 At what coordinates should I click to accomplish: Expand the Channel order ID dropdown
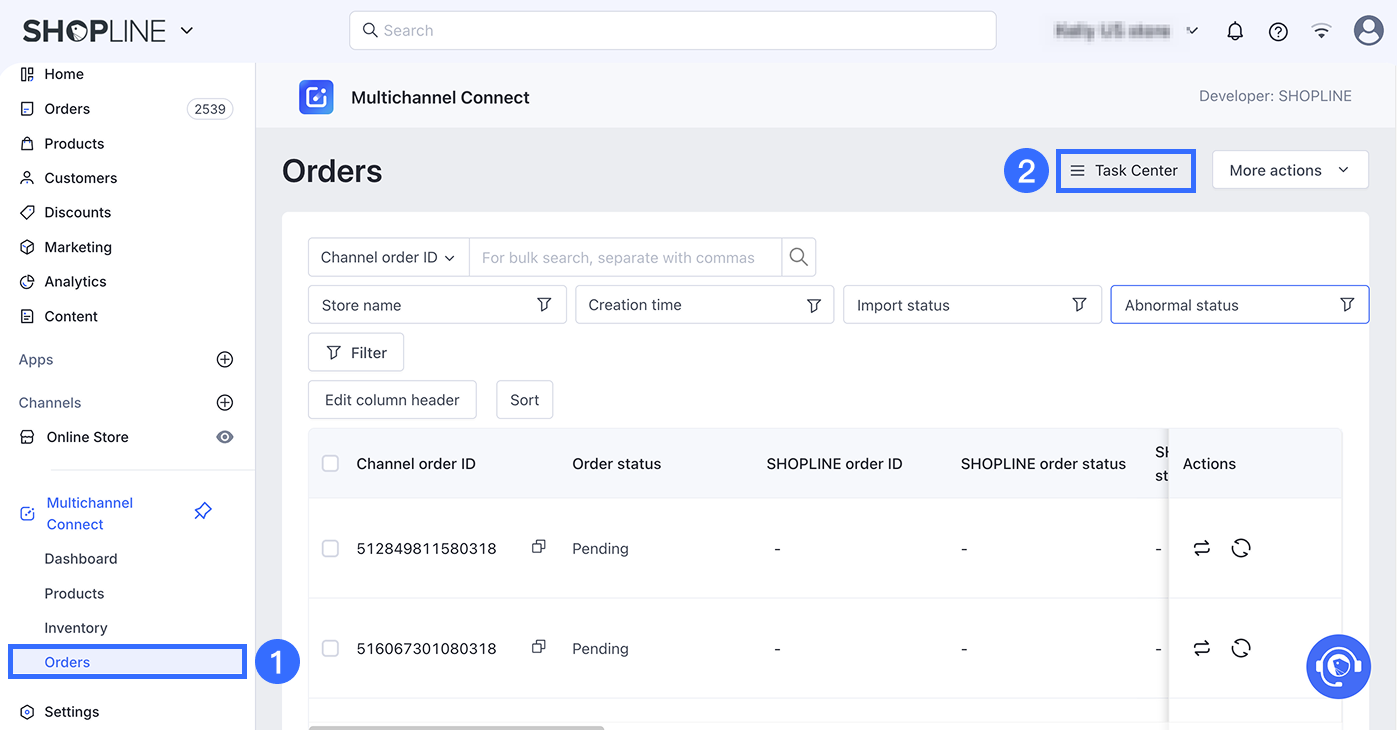[x=388, y=257]
